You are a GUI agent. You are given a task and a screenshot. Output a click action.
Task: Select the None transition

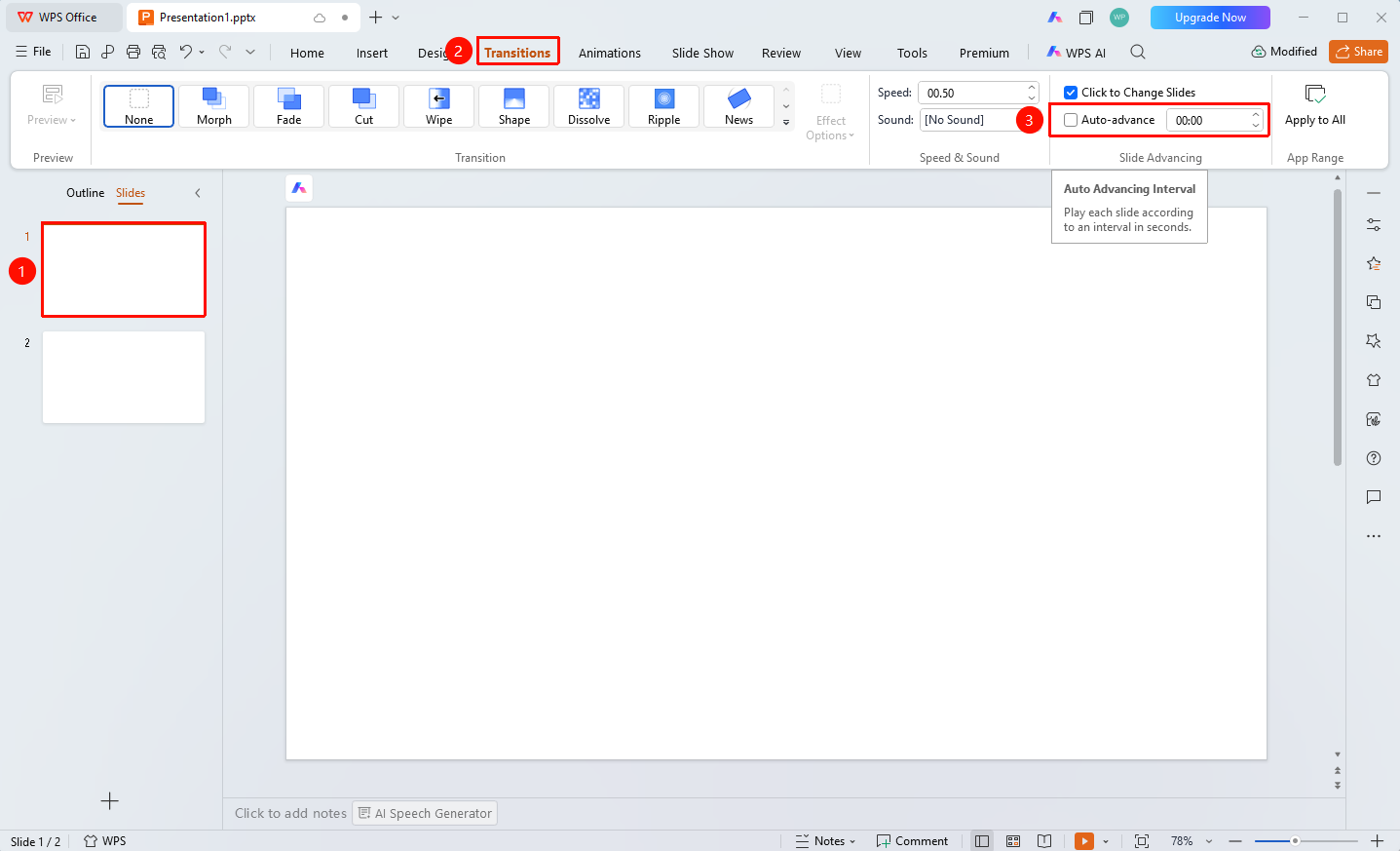[139, 106]
